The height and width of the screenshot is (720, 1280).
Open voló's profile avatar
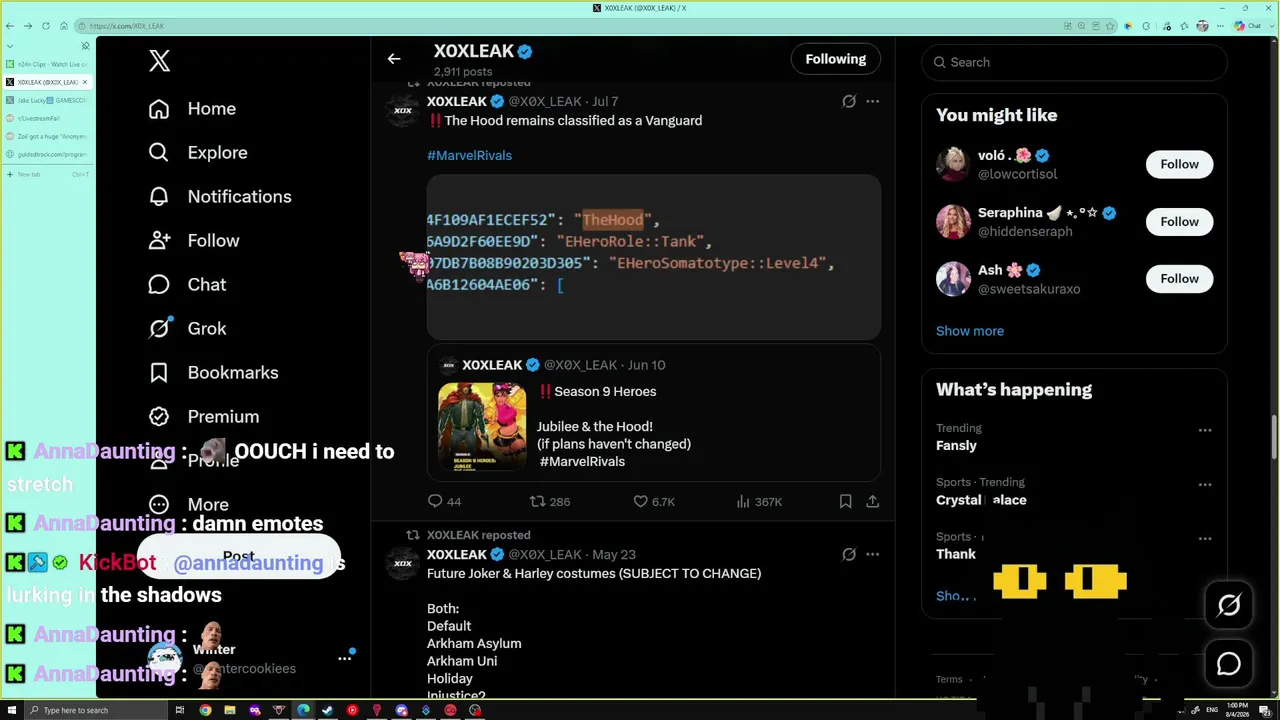click(x=953, y=164)
